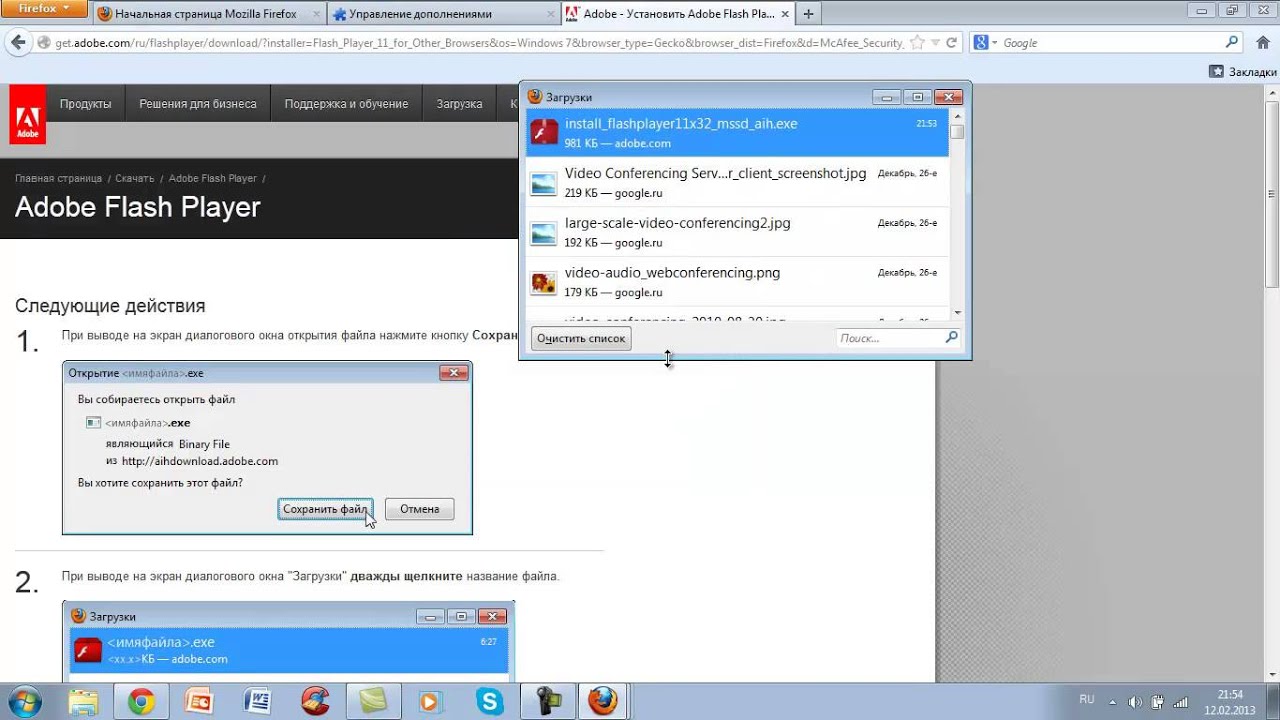Switch to Управление дополнениями tab

point(441,14)
